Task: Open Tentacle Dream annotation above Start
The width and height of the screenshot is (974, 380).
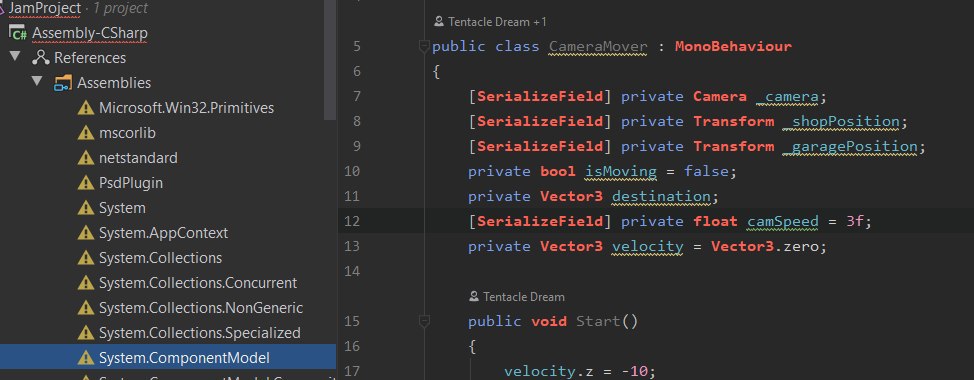Action: (524, 297)
